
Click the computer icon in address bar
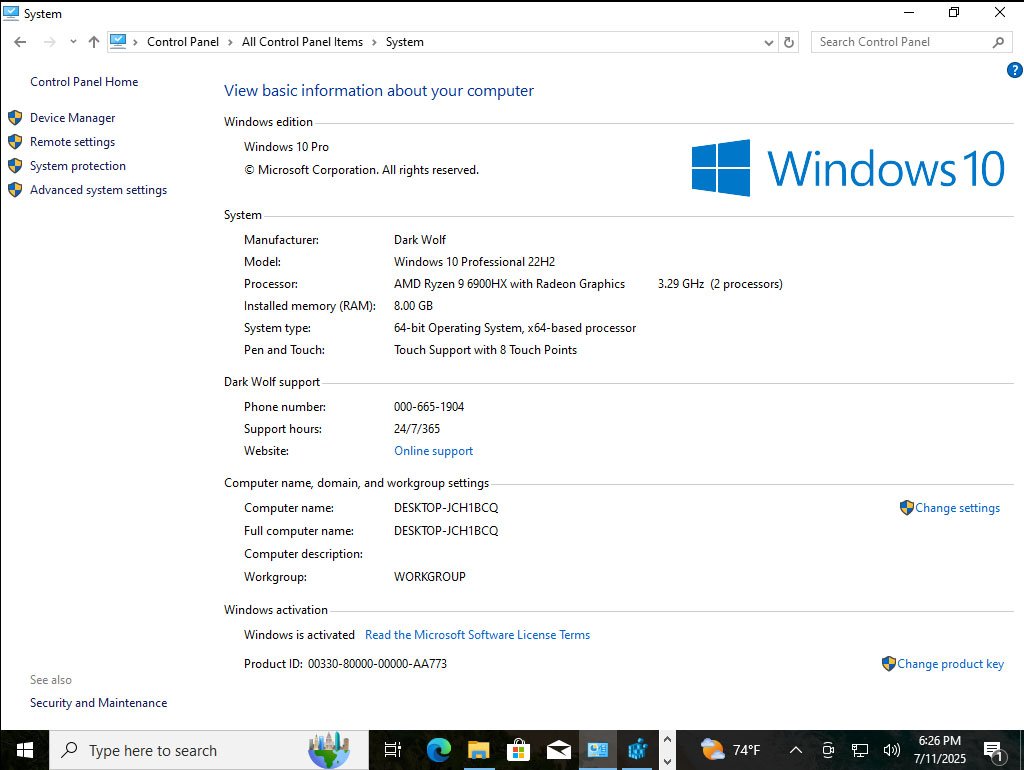click(x=118, y=42)
